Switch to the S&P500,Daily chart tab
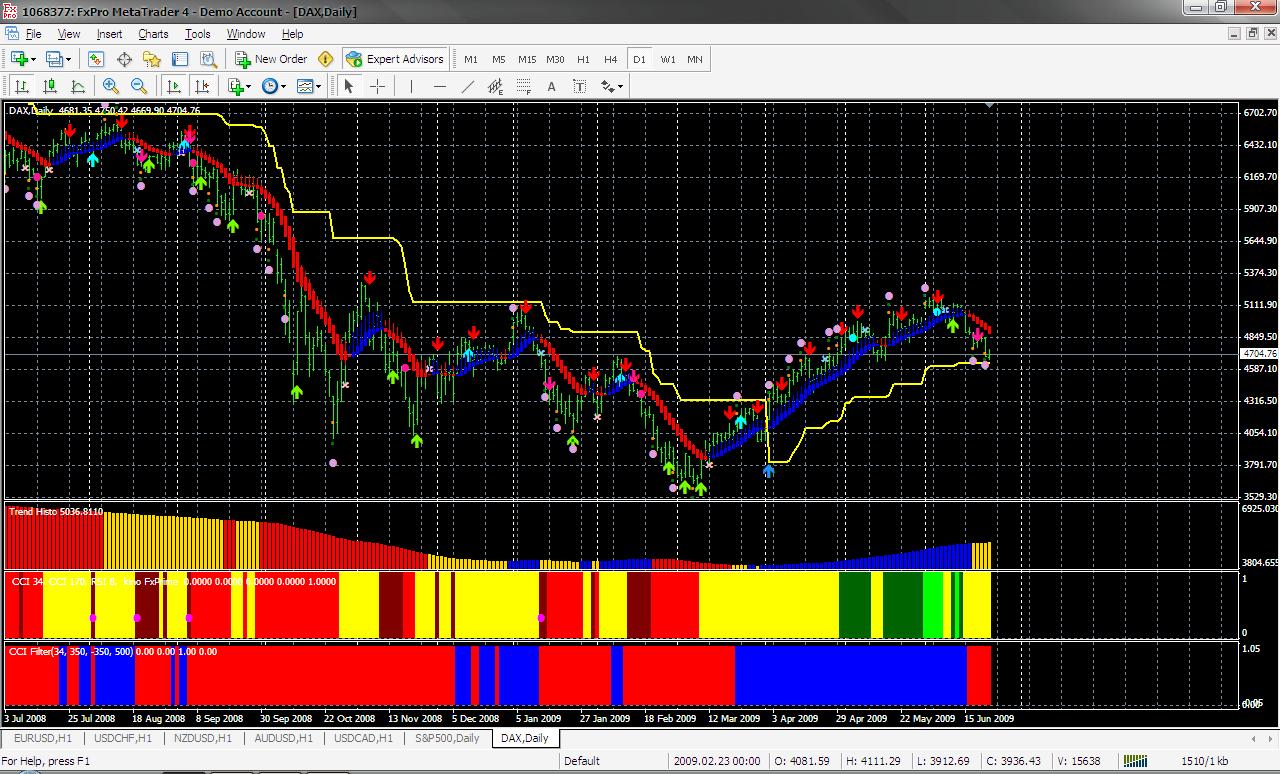The height and width of the screenshot is (774, 1280). click(449, 738)
